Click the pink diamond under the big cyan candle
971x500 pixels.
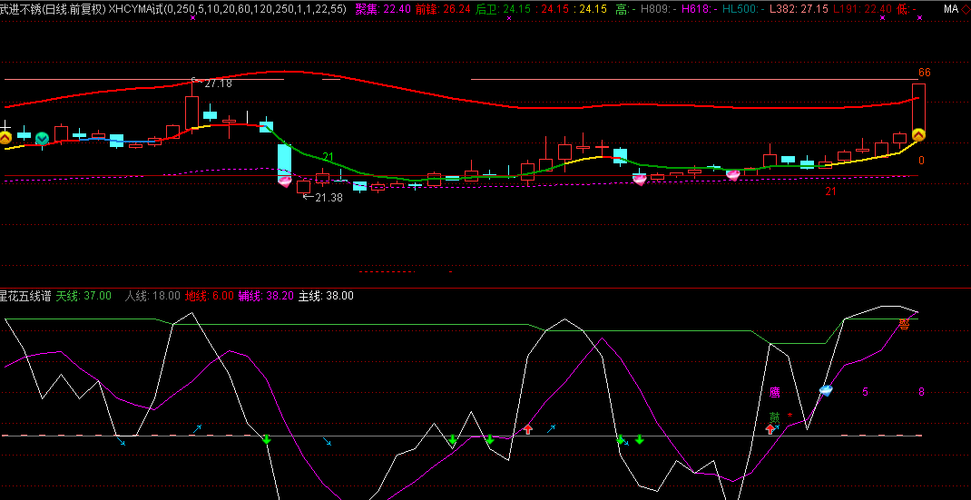(x=285, y=182)
